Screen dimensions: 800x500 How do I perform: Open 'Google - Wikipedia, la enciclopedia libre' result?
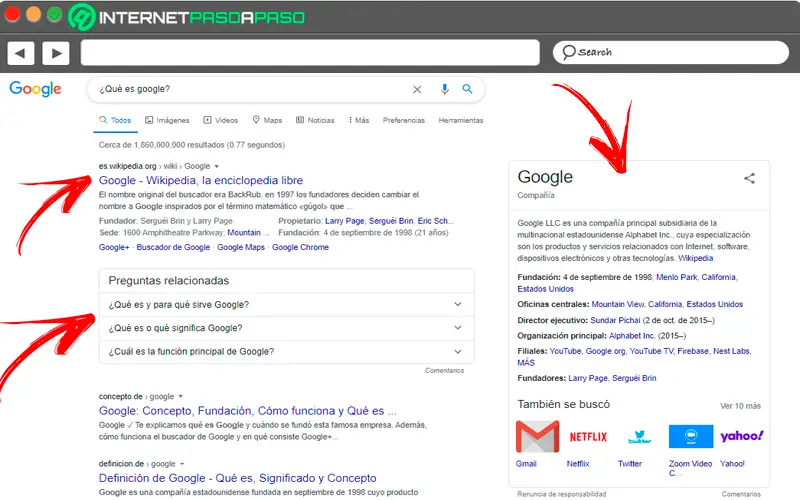point(201,180)
